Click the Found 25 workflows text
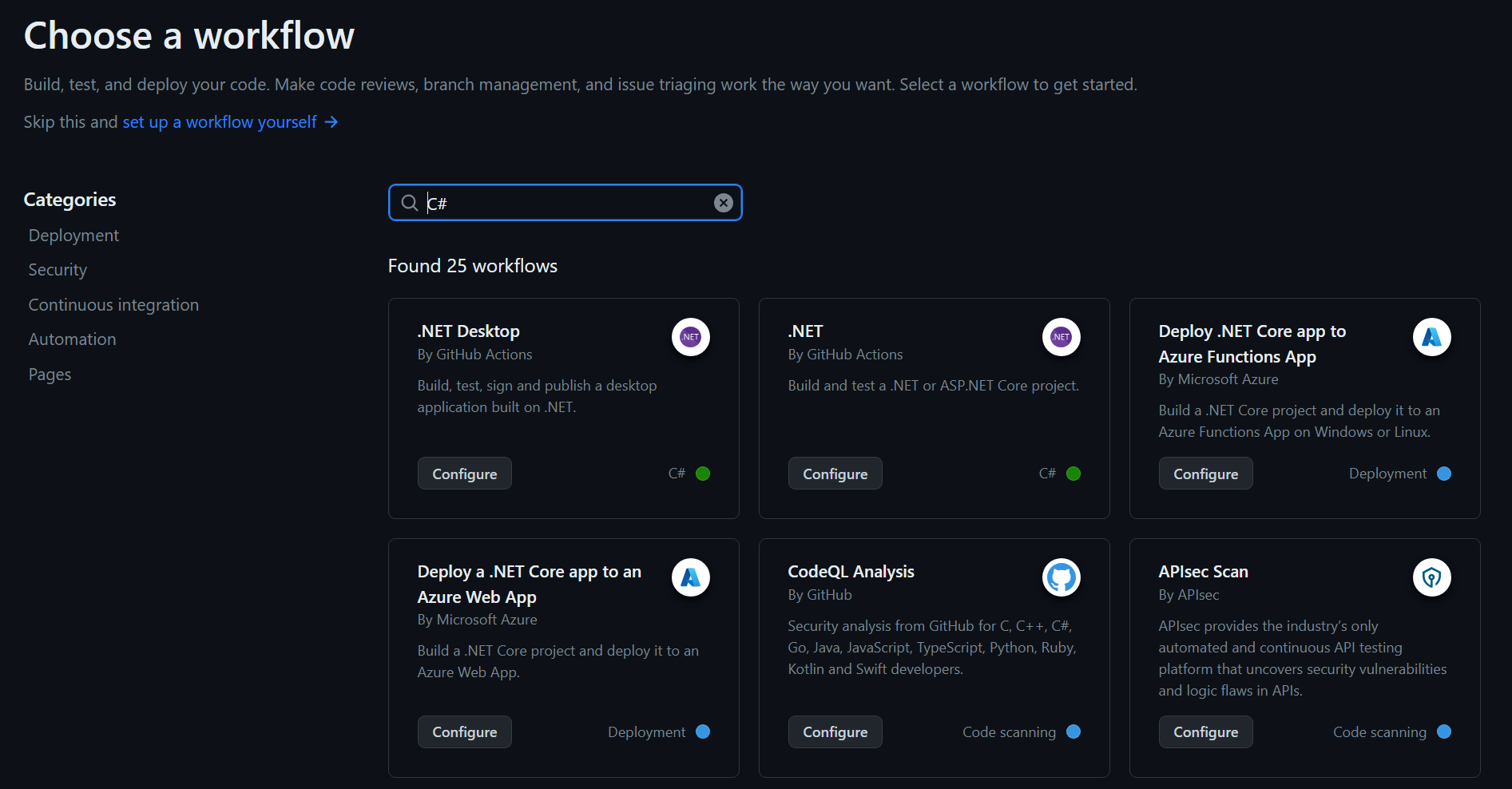Viewport: 1512px width, 789px height. click(473, 266)
